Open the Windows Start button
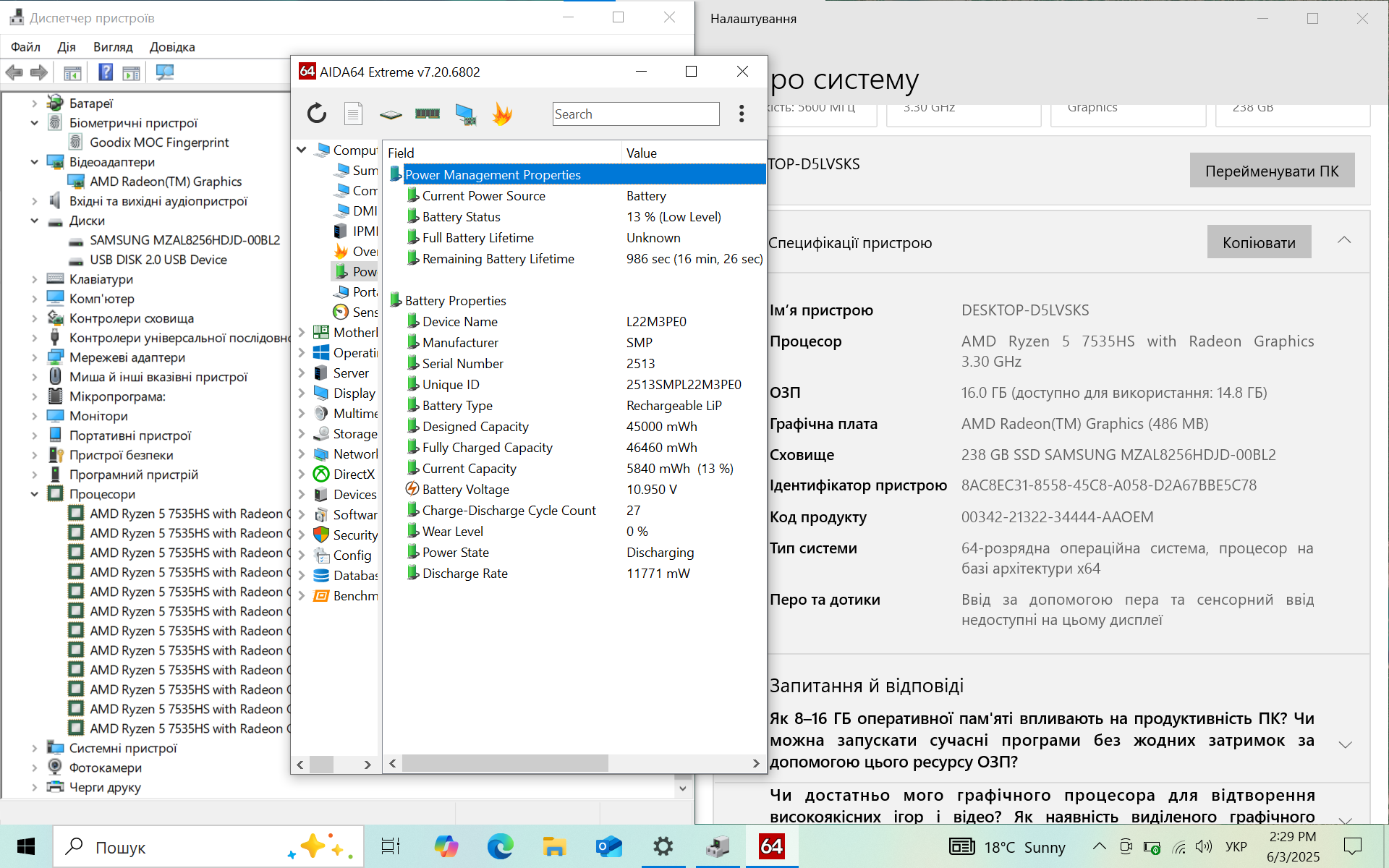 coord(26,846)
